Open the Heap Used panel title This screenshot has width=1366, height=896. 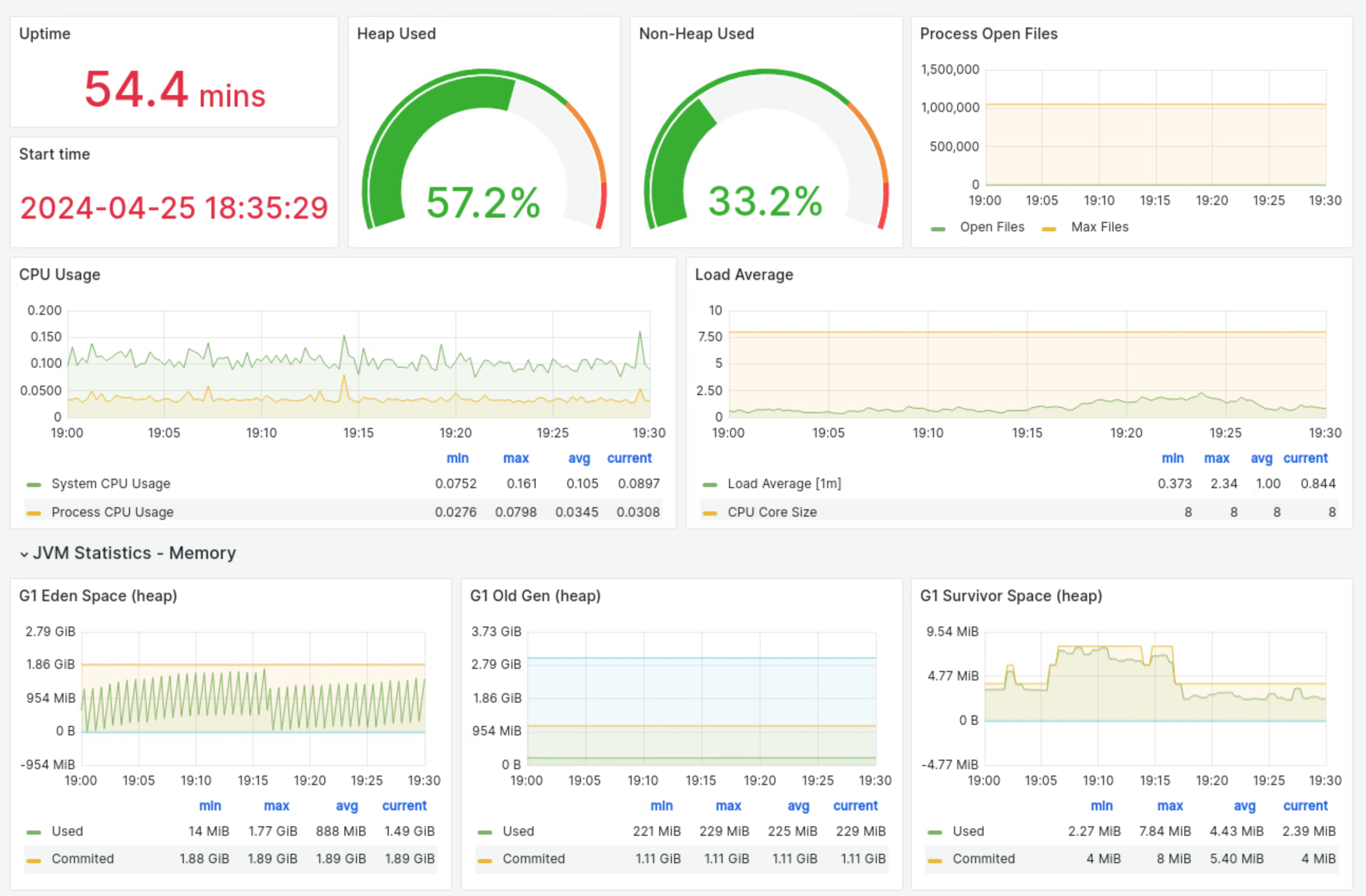click(x=396, y=33)
